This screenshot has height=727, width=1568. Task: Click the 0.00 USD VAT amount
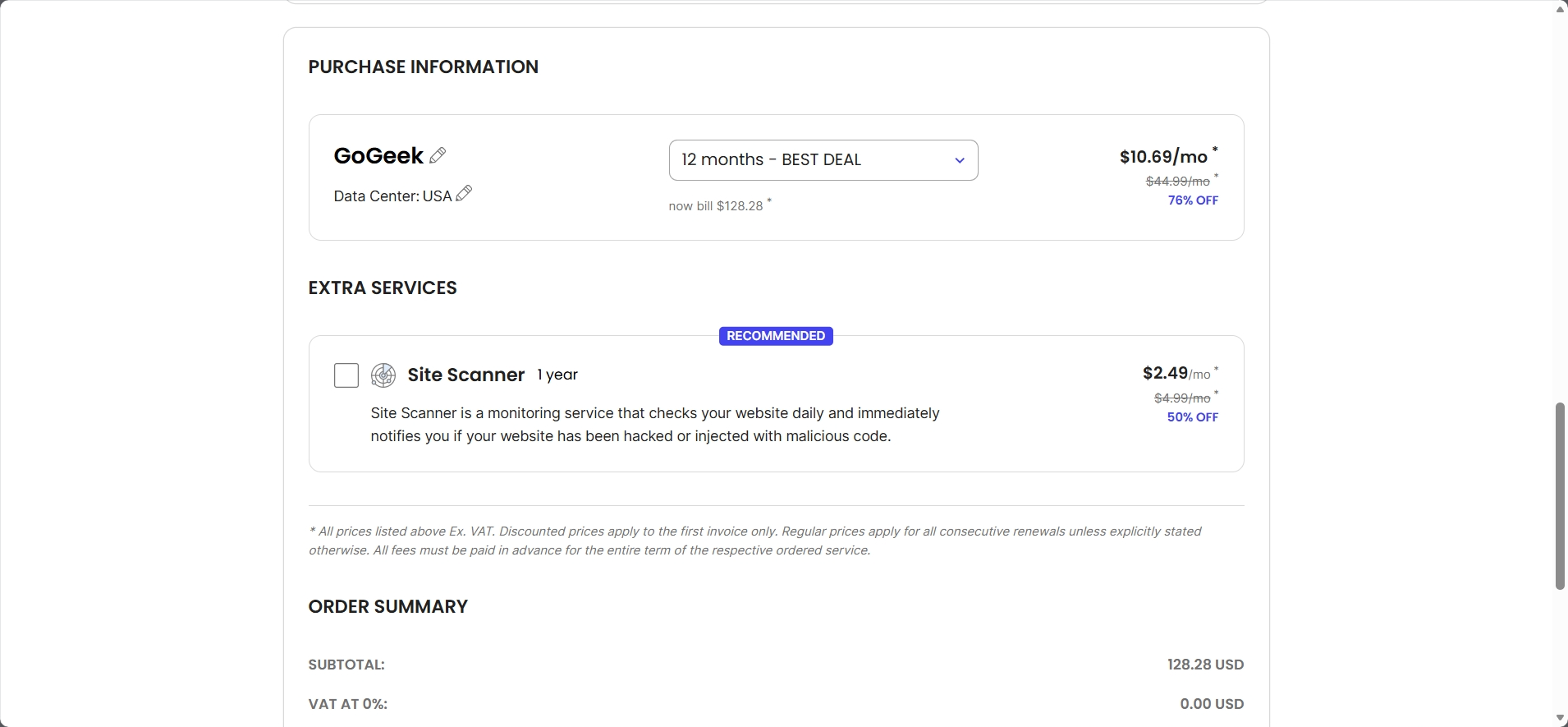[1212, 704]
